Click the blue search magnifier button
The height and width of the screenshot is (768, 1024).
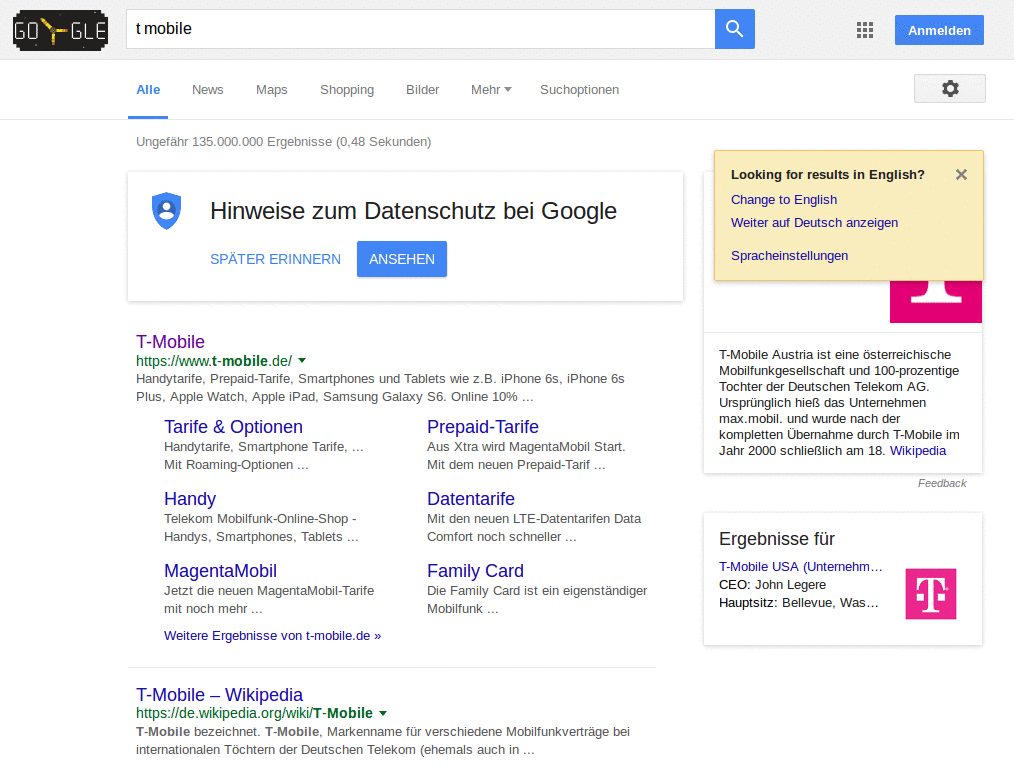point(734,29)
